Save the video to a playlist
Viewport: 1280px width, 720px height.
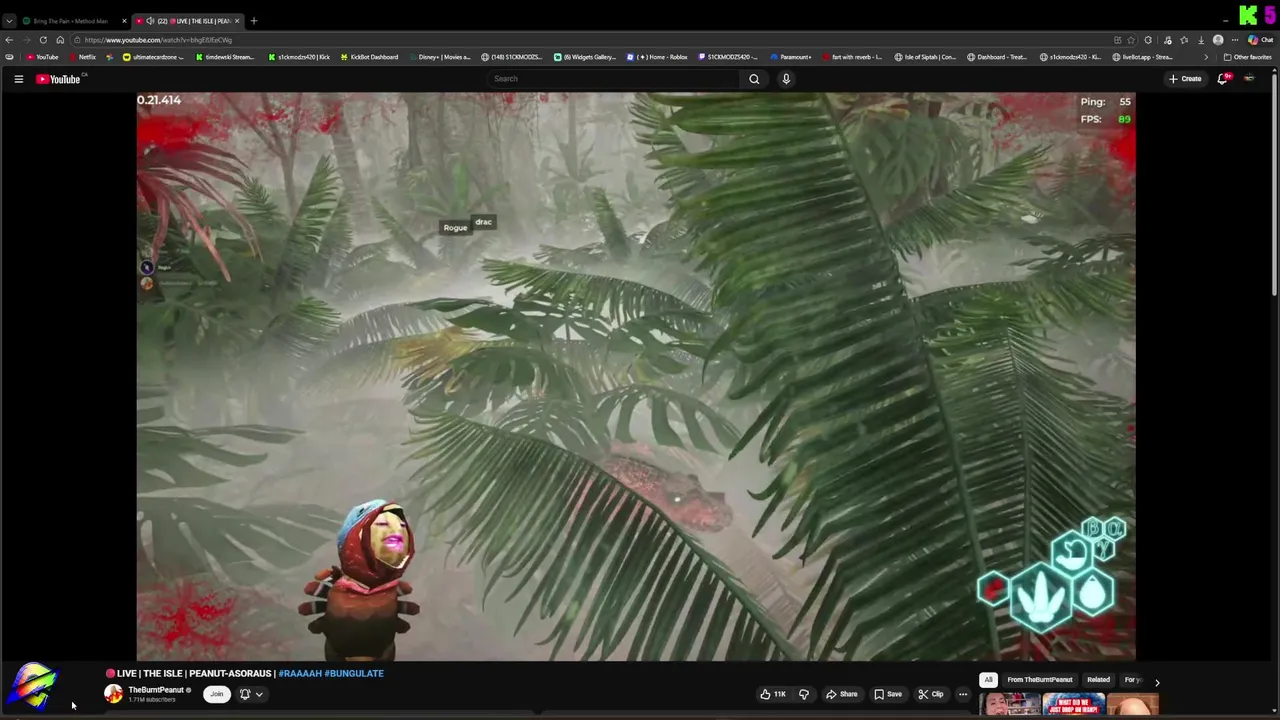pos(887,694)
